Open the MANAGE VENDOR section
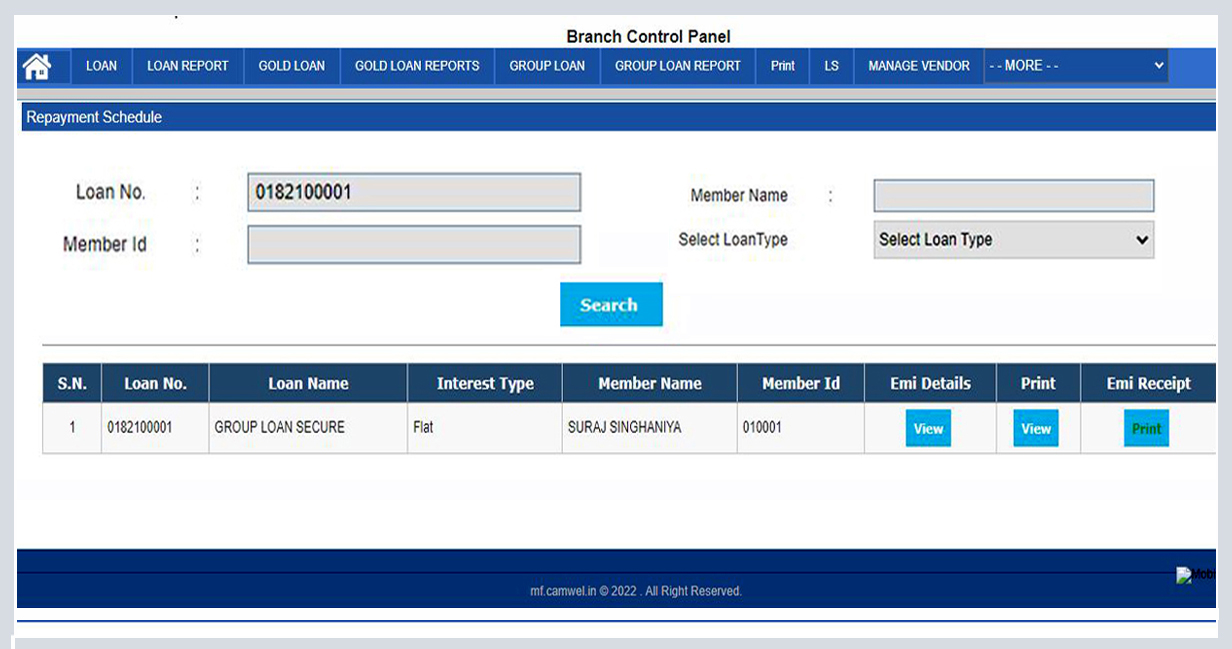Viewport: 1232px width, 649px height. coord(917,65)
